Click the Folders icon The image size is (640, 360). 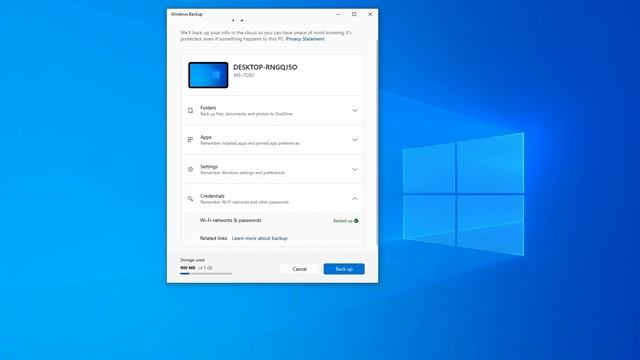pos(191,111)
